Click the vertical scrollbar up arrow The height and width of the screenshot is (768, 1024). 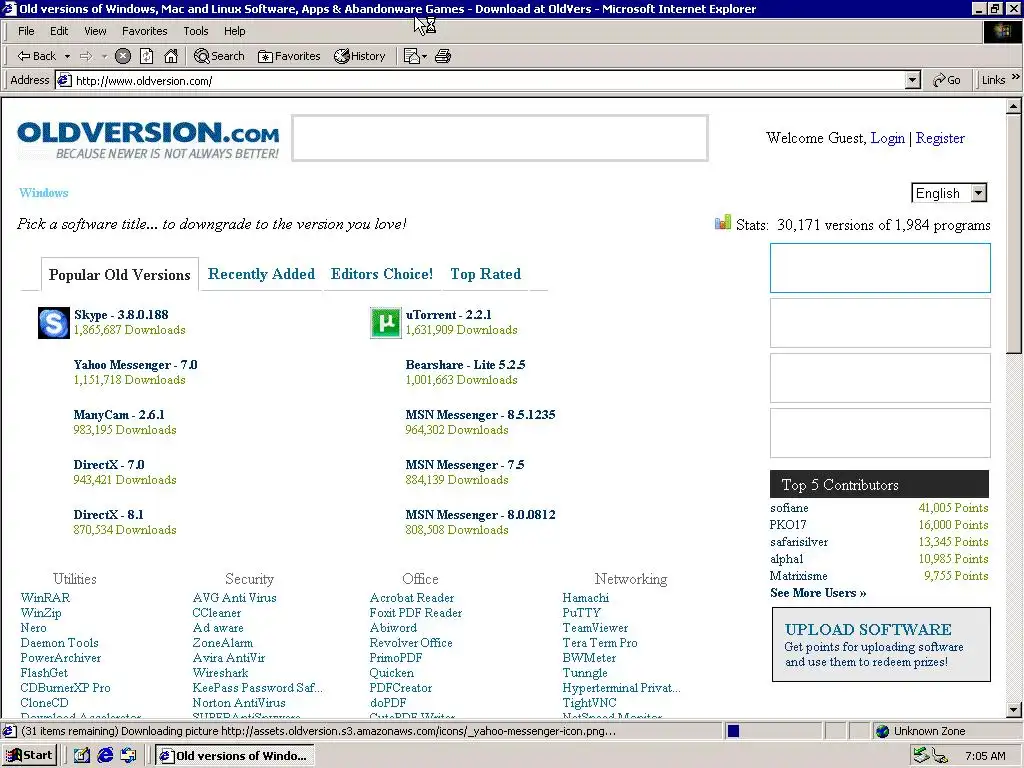(1014, 106)
